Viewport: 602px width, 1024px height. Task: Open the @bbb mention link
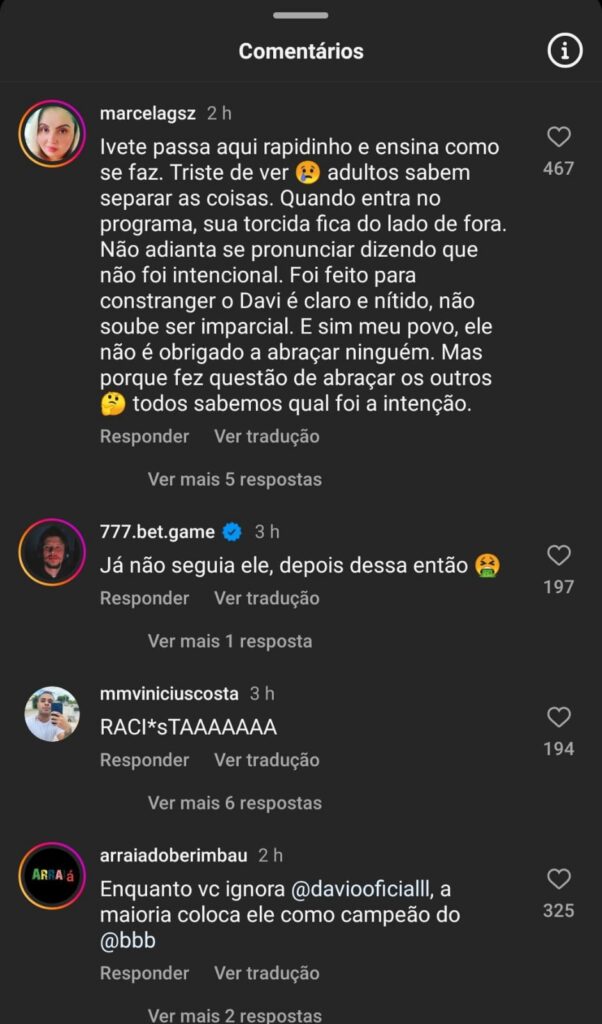click(x=128, y=941)
